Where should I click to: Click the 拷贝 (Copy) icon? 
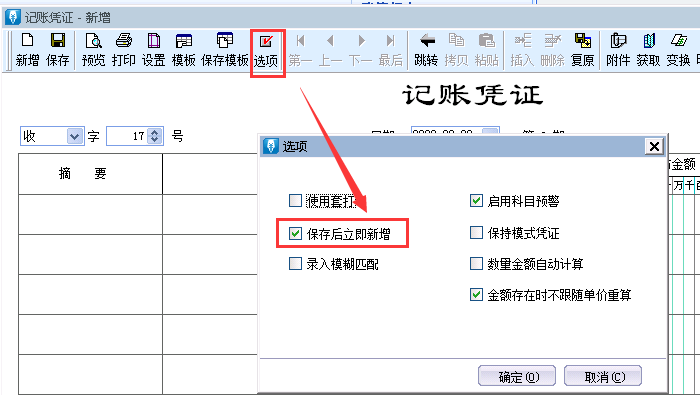(456, 50)
